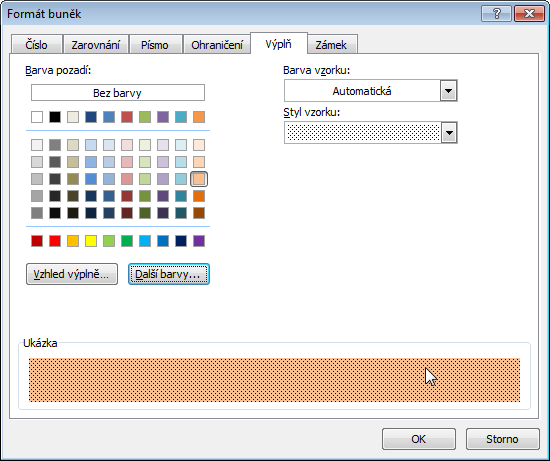Choose the yellow standard color swatch
The image size is (550, 461).
click(91, 241)
